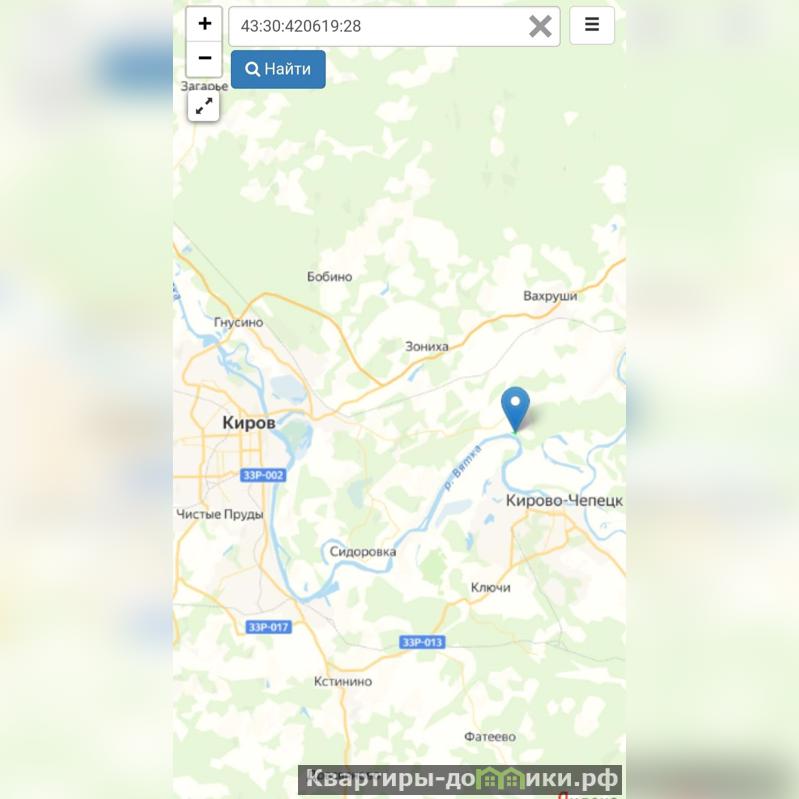
Task: Select the Кирово-Чепецк city label
Action: pos(564,500)
